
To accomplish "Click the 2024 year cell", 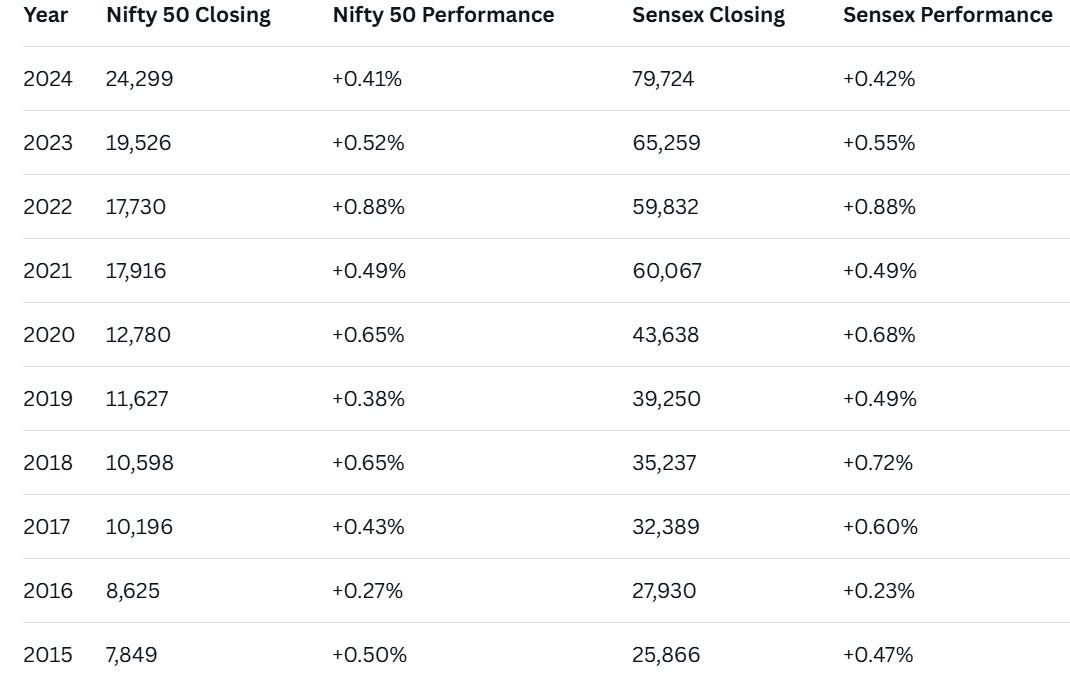I will (48, 79).
